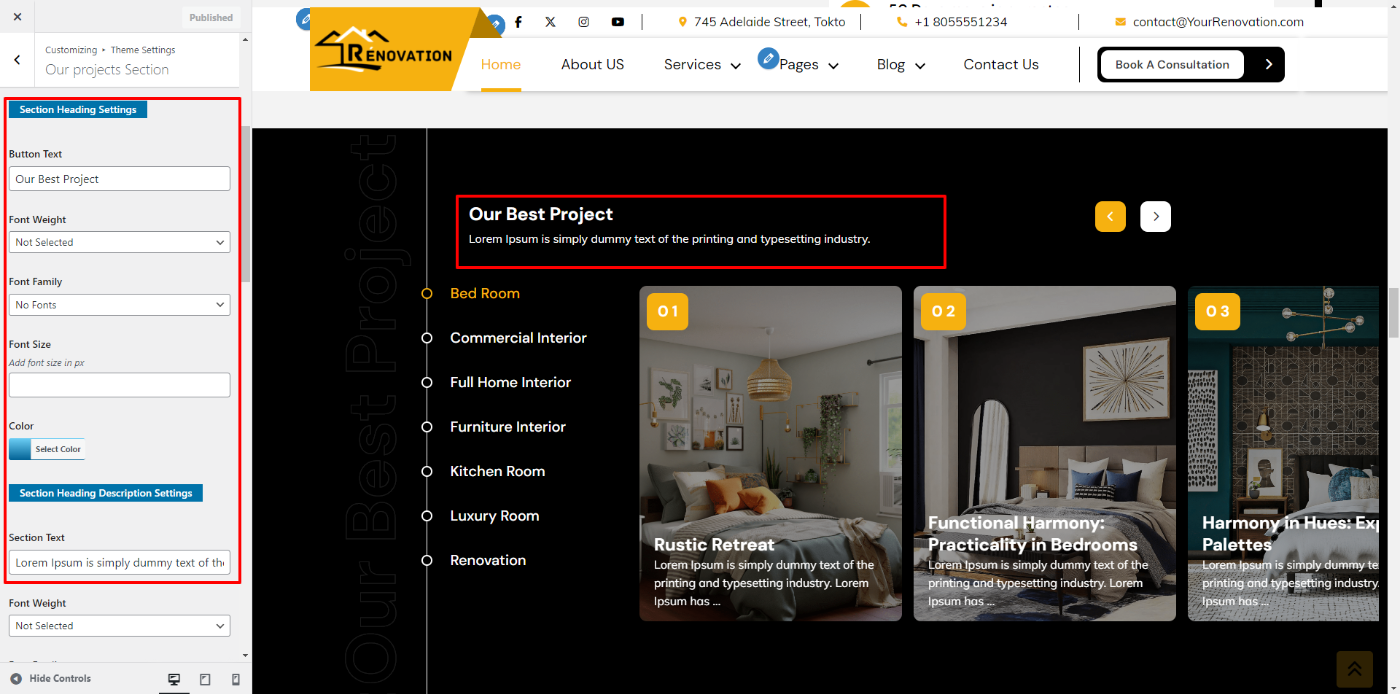
Task: Switch to mobile preview mode
Action: pos(236,679)
